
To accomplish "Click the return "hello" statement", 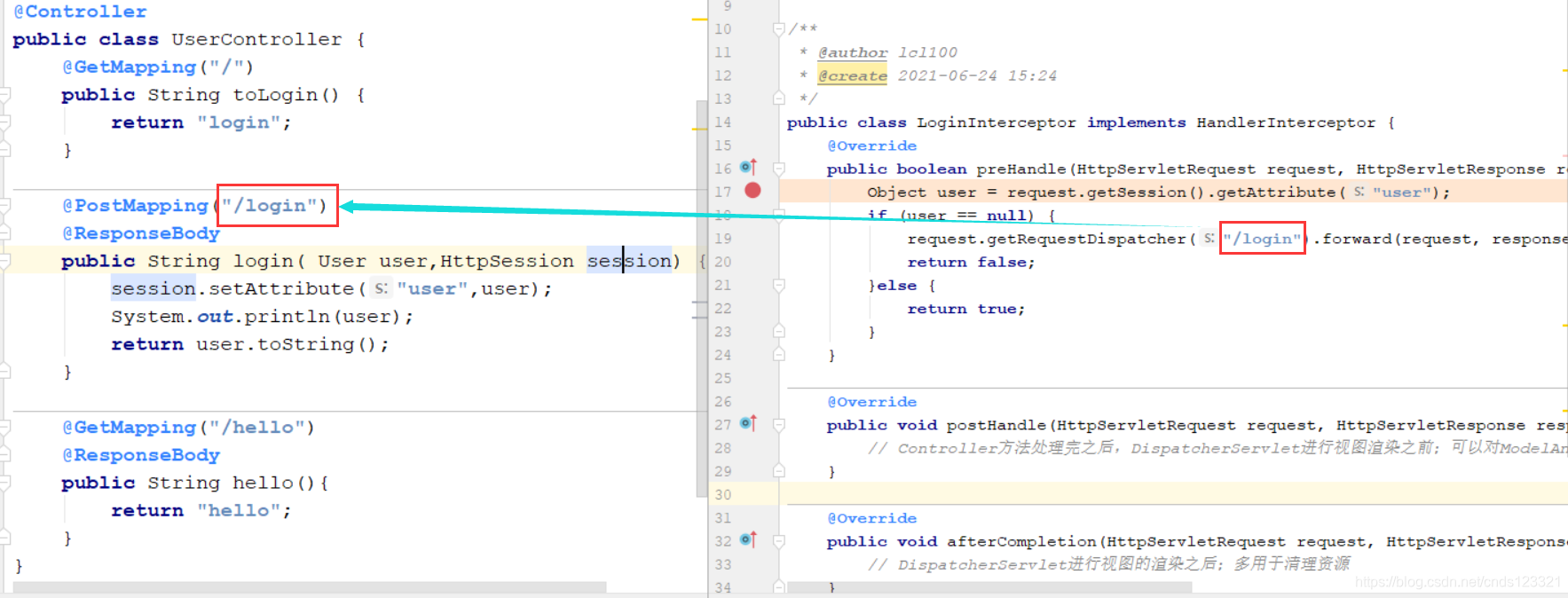I will [201, 510].
